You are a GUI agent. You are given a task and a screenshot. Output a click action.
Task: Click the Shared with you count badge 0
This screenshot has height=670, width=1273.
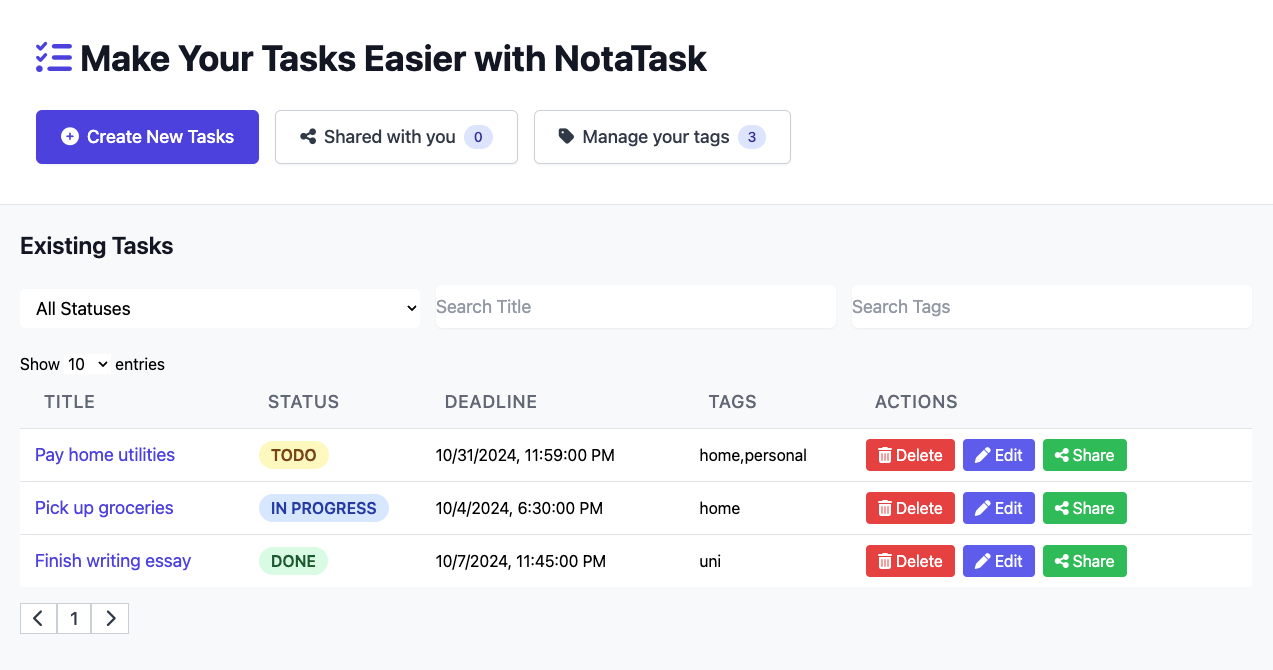coord(478,137)
